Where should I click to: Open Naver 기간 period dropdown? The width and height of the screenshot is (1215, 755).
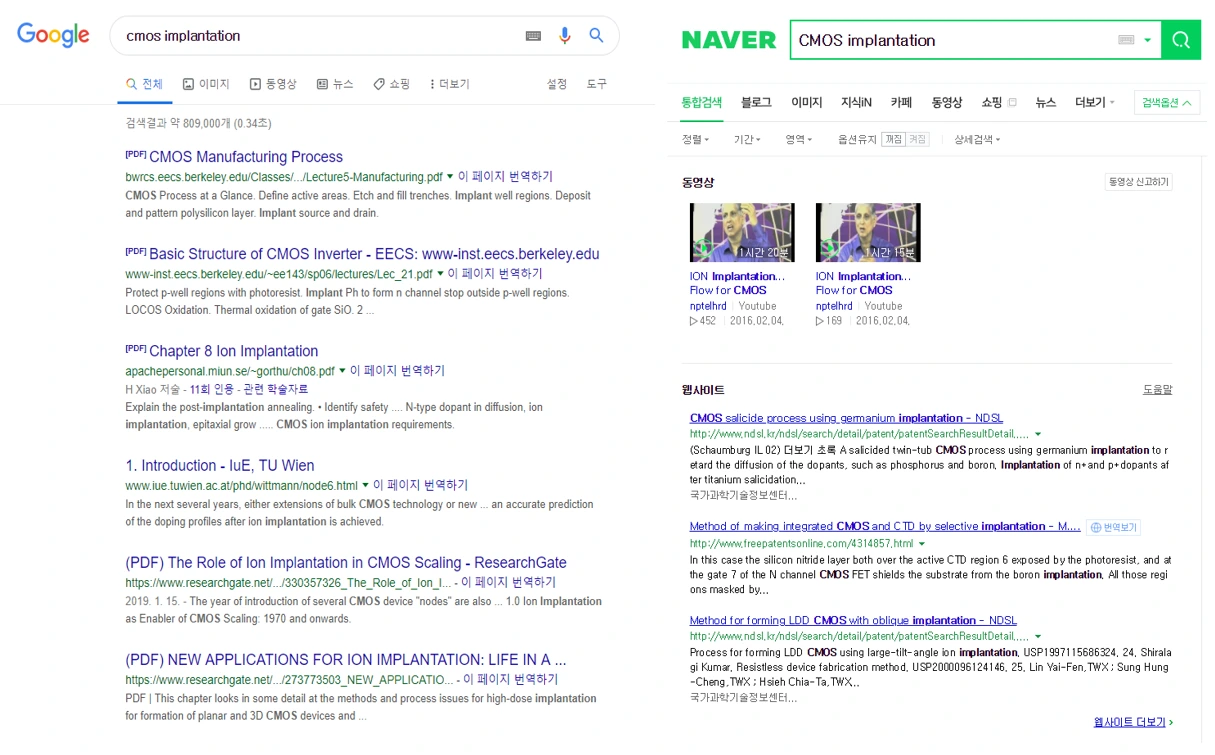pyautogui.click(x=747, y=139)
